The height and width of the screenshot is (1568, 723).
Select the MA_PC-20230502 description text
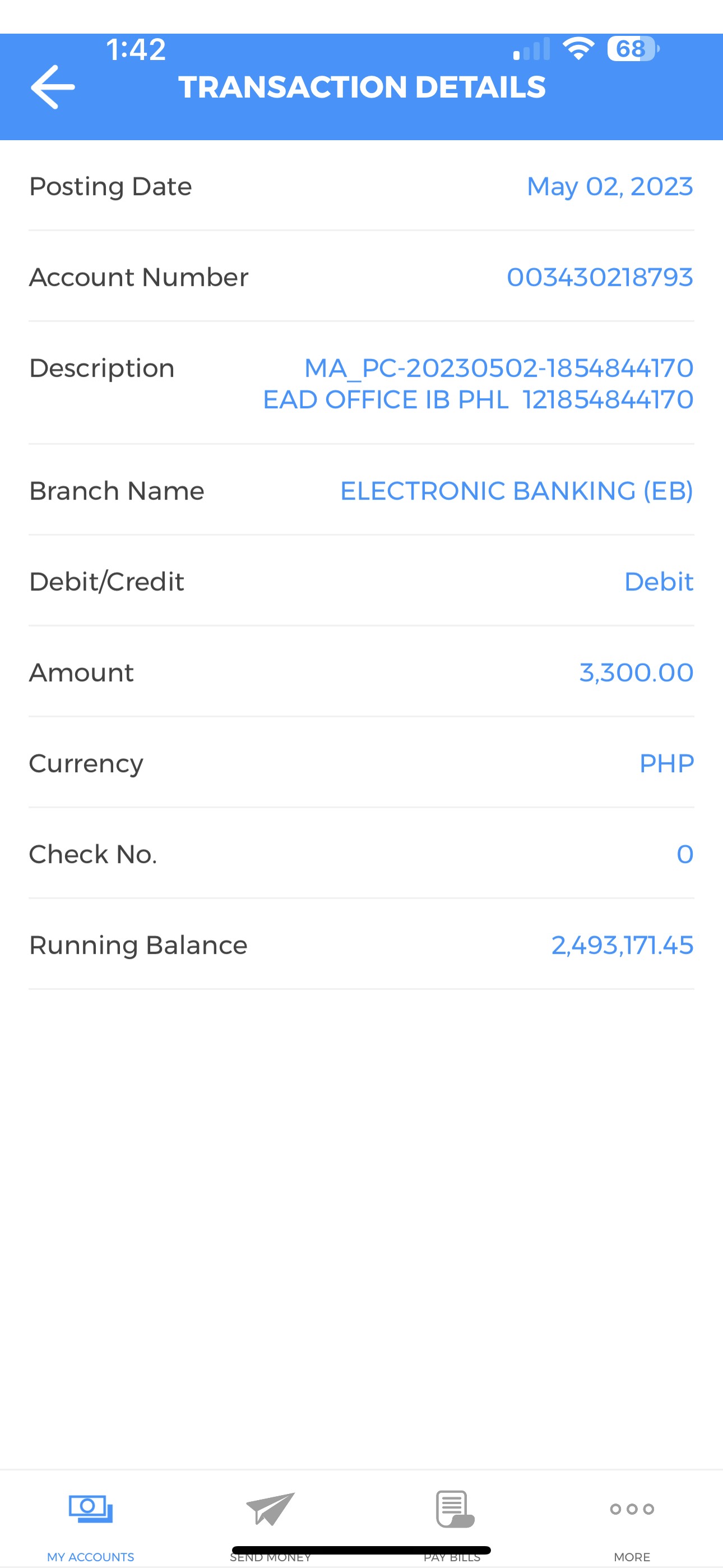(x=498, y=368)
